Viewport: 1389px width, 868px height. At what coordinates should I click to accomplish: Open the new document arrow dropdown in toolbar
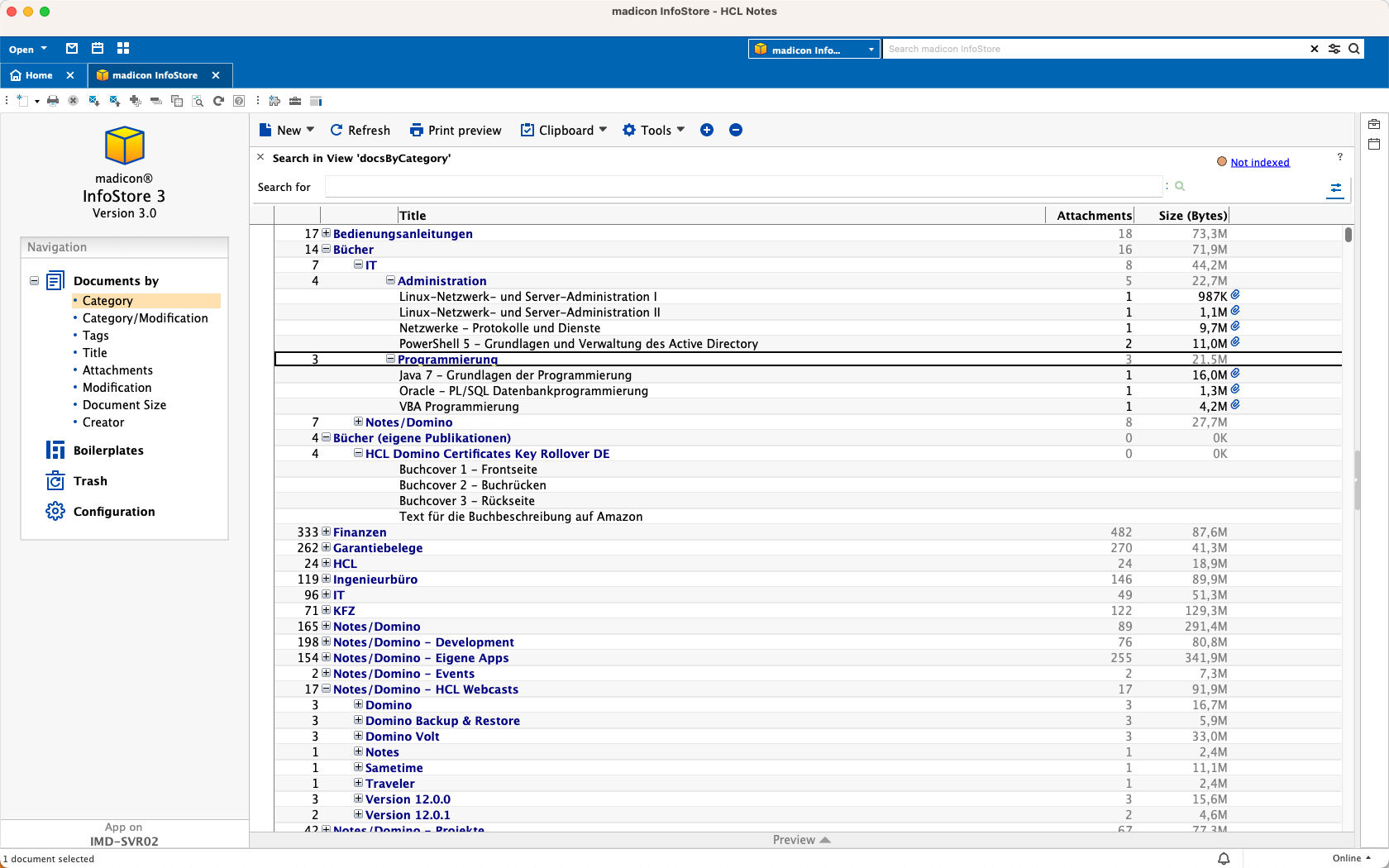(x=37, y=102)
